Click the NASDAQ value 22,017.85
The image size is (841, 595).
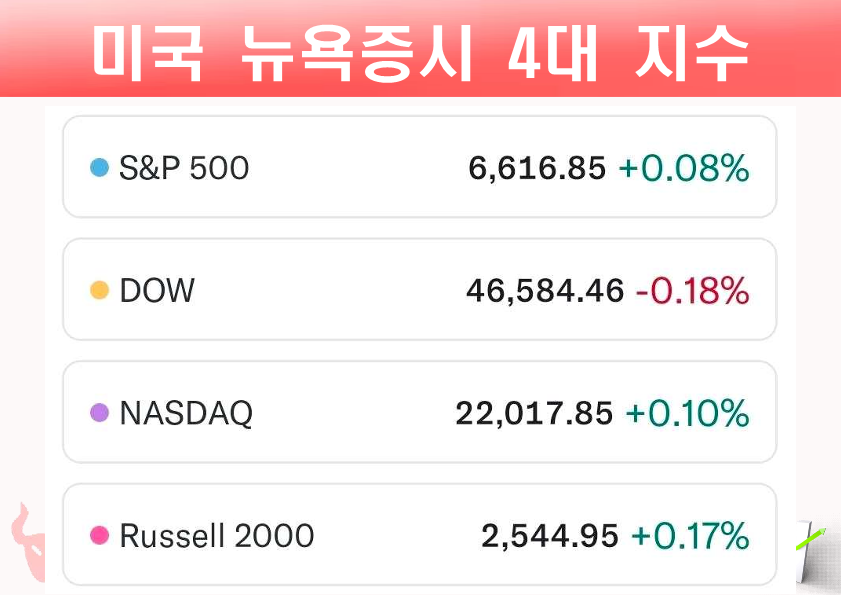tap(534, 413)
